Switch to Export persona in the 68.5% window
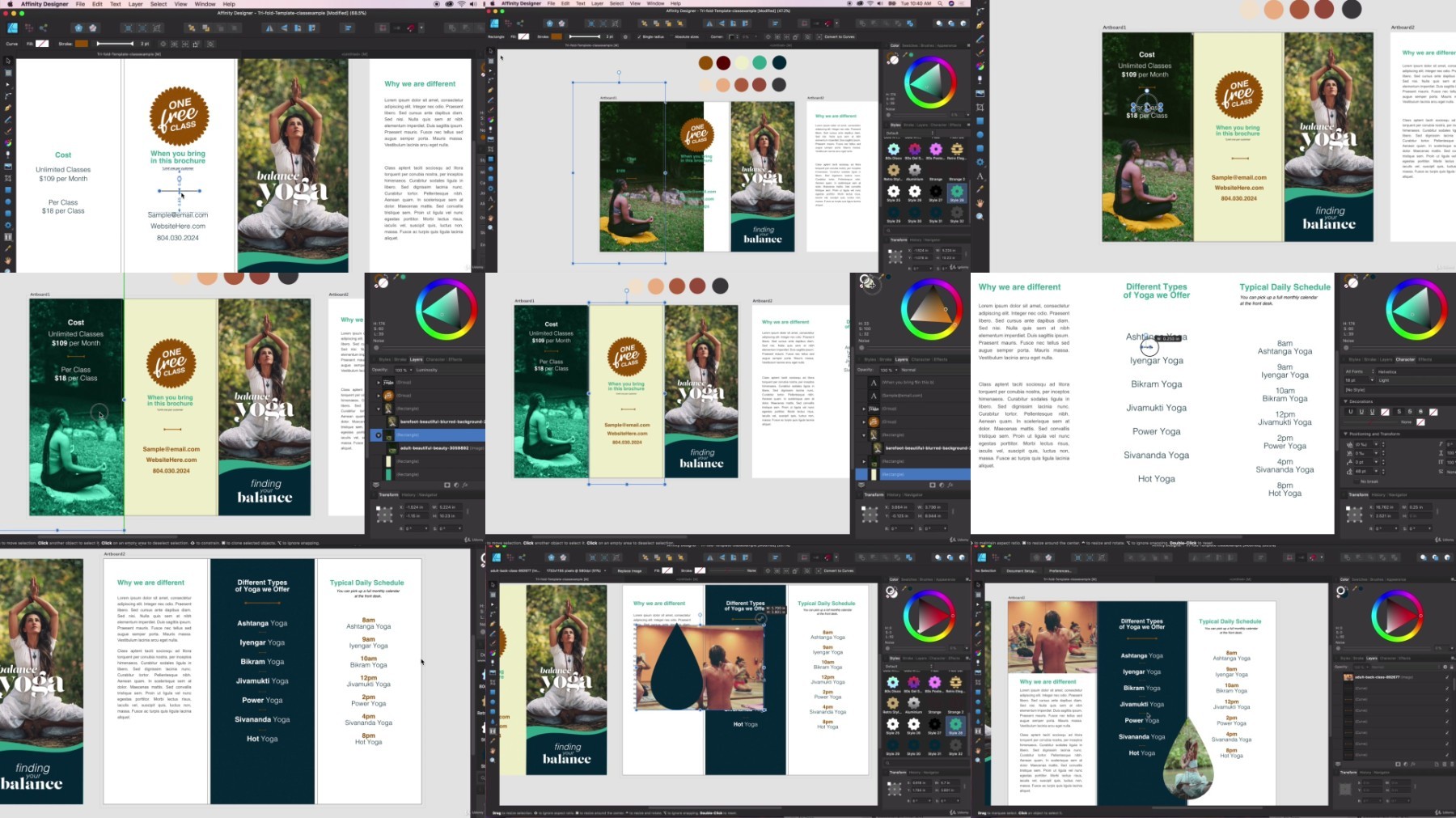 tap(43, 28)
